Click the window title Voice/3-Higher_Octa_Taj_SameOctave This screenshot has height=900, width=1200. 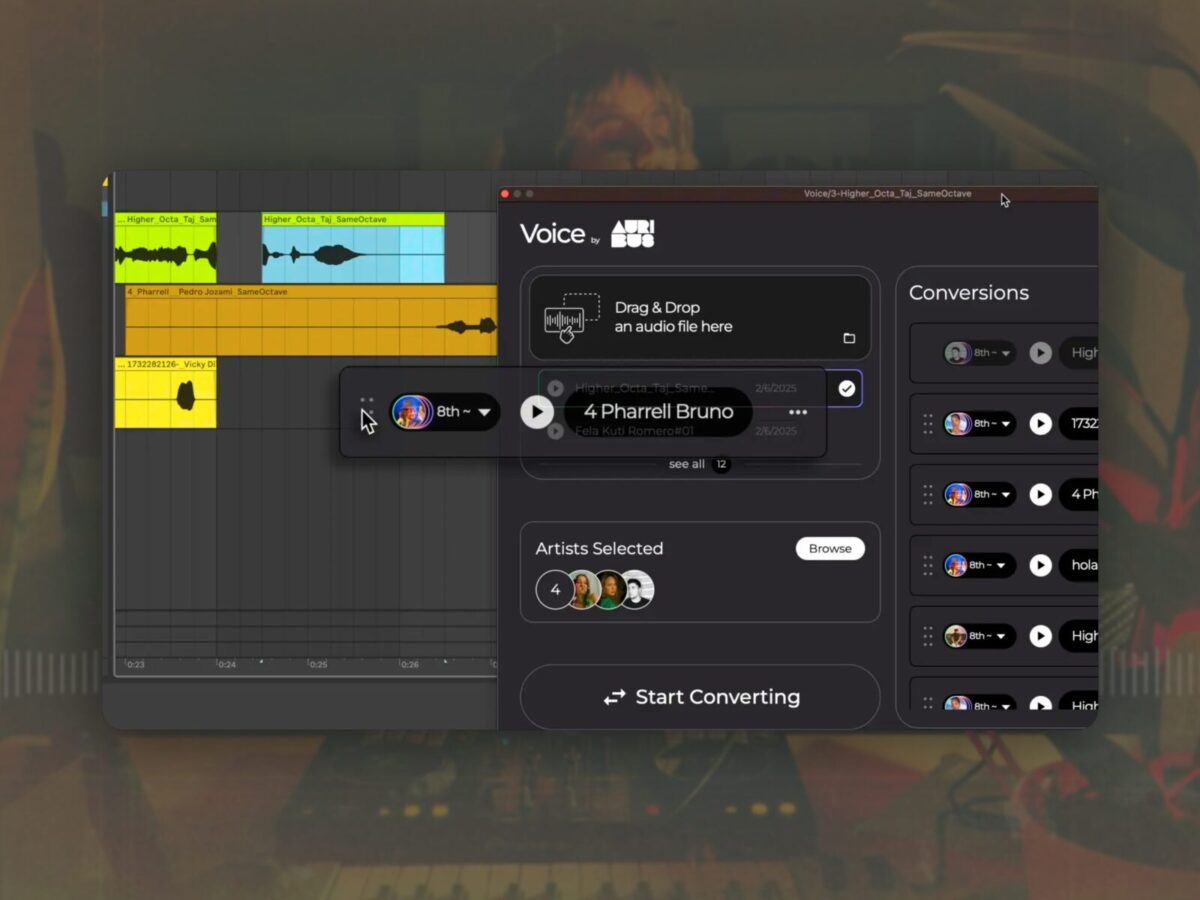click(887, 194)
